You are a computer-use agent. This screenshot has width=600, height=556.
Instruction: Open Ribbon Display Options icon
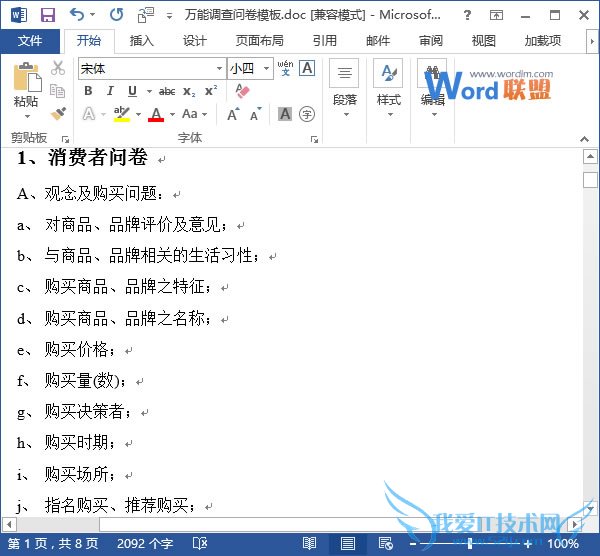pos(496,15)
